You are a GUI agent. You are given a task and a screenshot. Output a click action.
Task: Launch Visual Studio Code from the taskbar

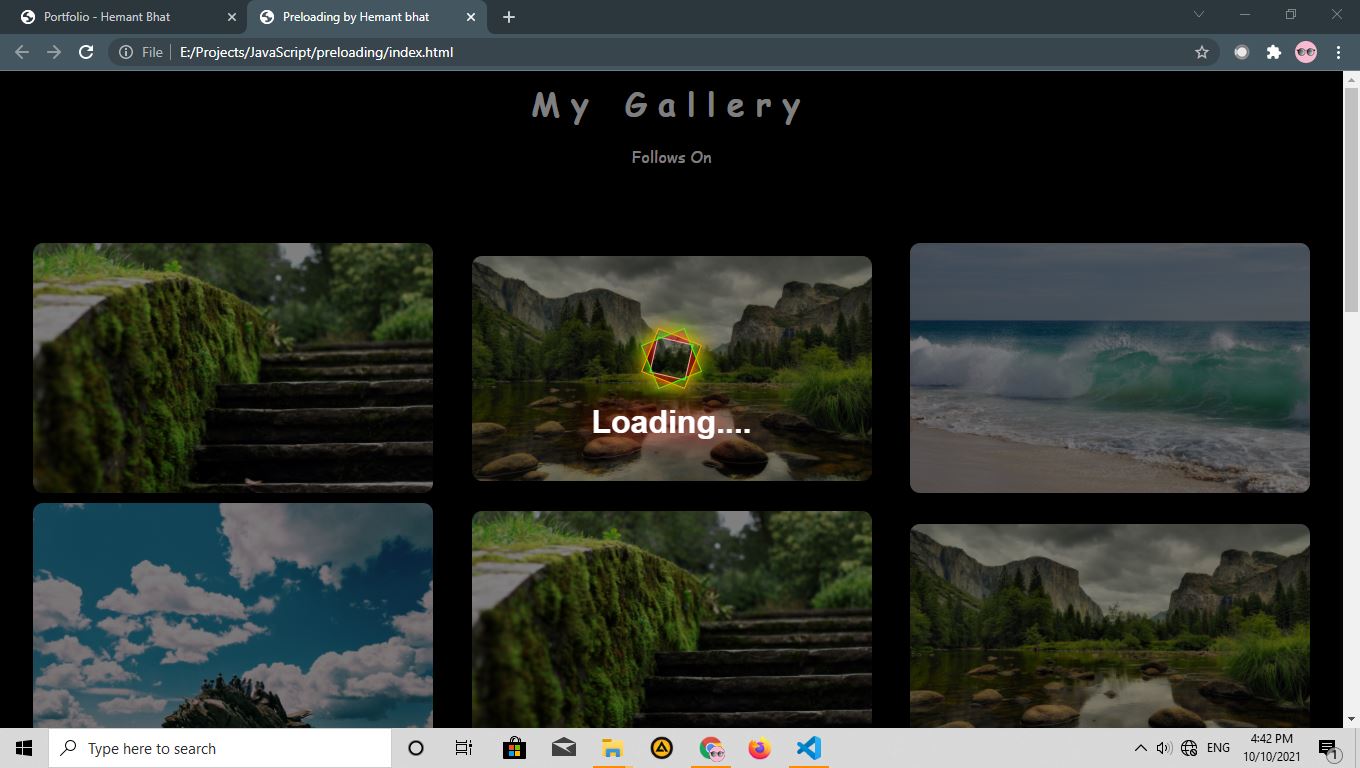coord(808,747)
